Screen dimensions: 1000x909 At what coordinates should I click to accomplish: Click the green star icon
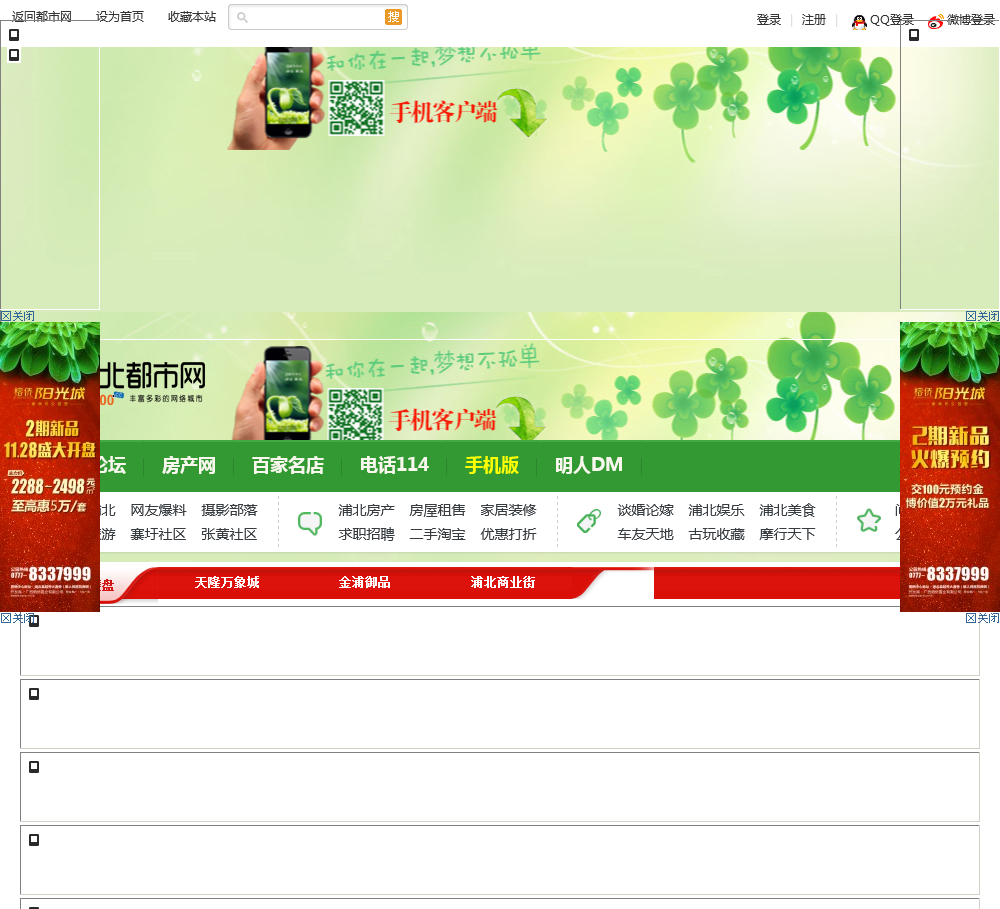tap(868, 521)
